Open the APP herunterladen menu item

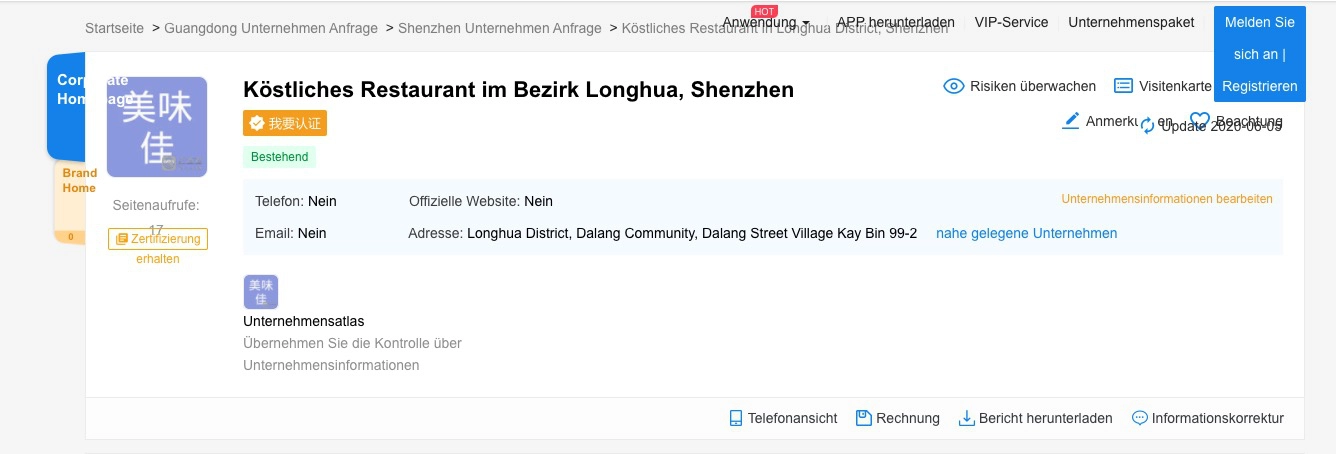pos(896,22)
